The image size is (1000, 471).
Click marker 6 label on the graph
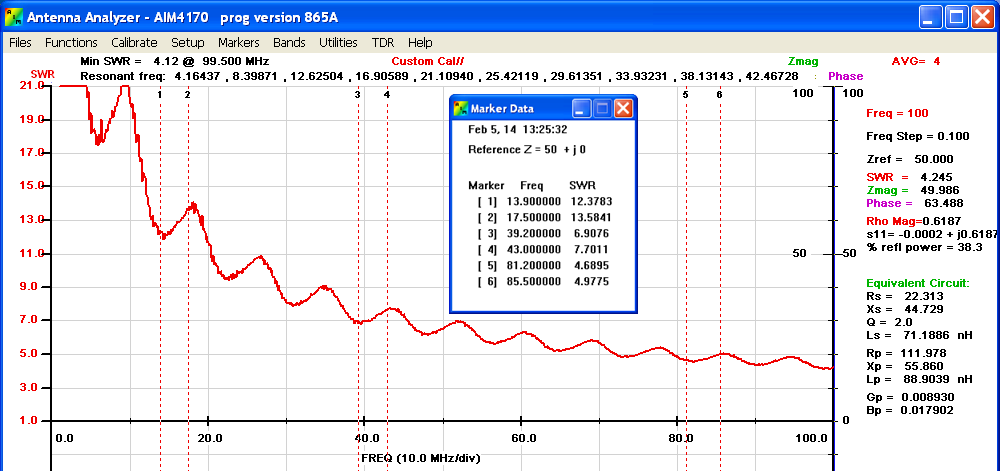[x=719, y=94]
